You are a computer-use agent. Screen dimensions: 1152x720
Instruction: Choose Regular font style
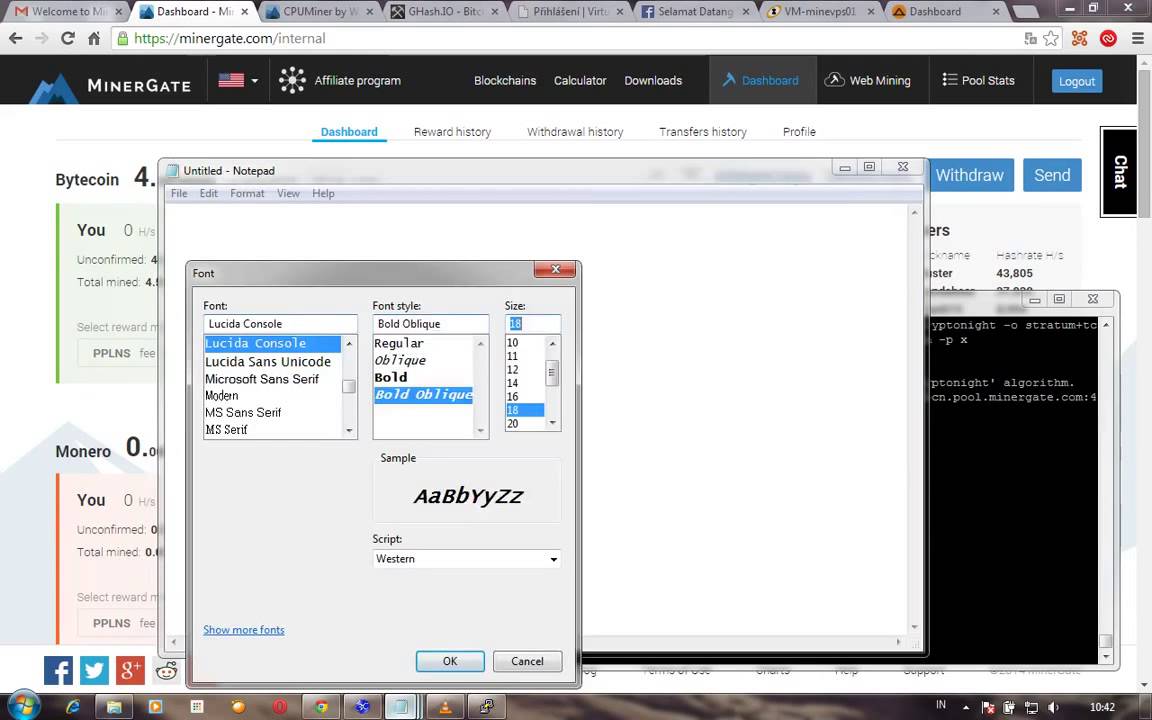399,343
